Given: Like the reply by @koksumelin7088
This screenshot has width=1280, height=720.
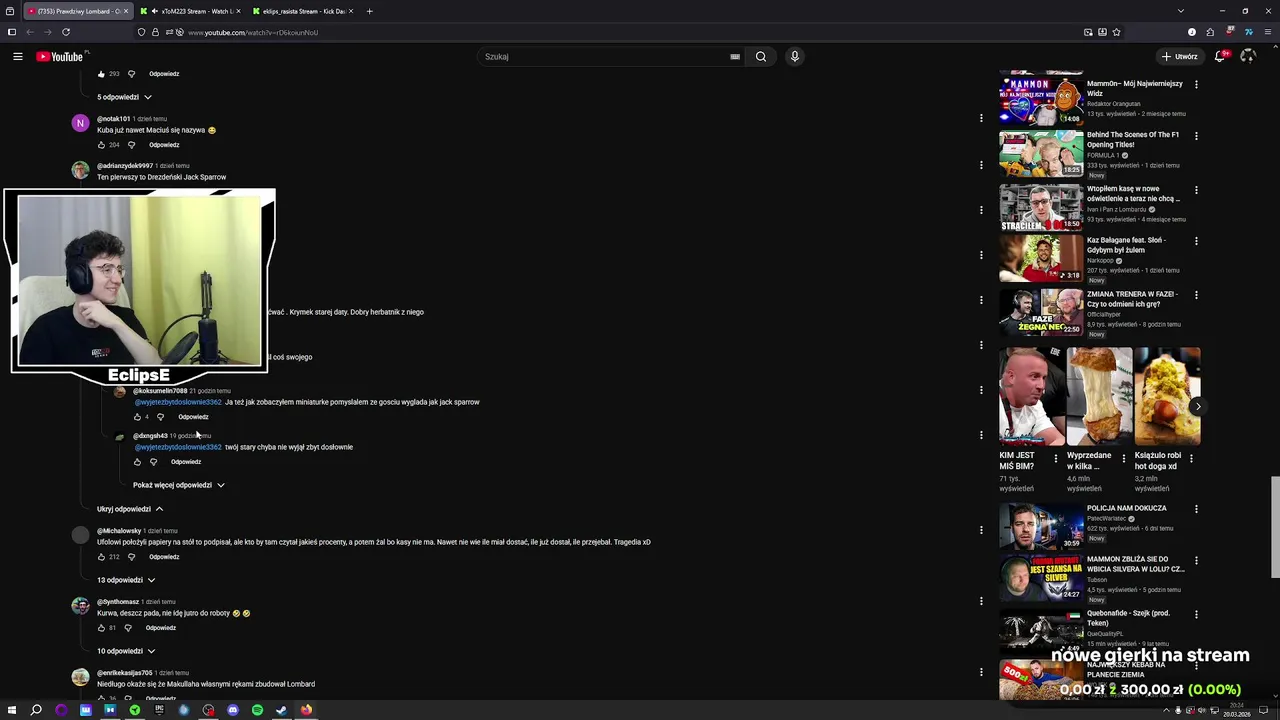Looking at the screenshot, I should (x=137, y=417).
